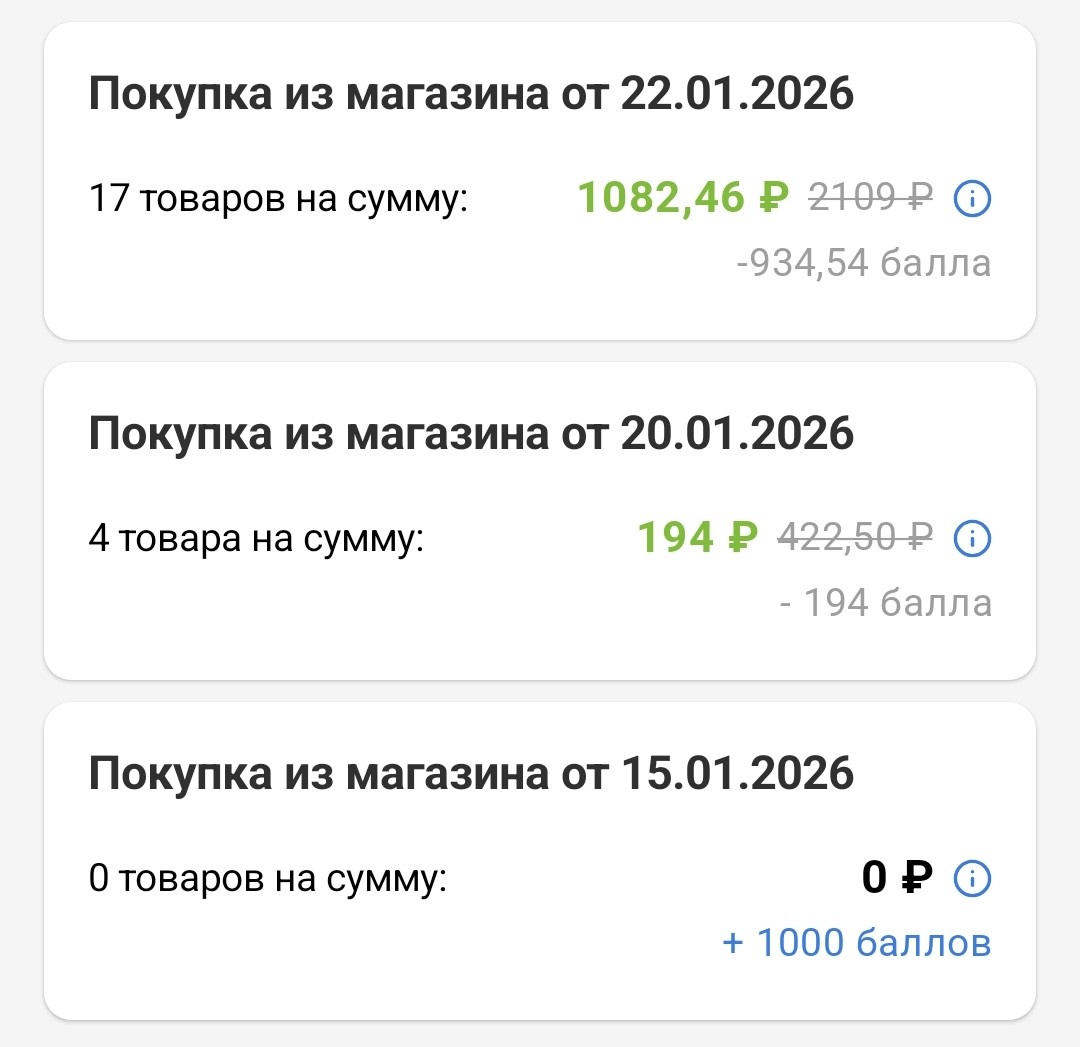Image resolution: width=1080 pixels, height=1047 pixels.
Task: Open info icon for 22.01.2026 purchase
Action: (x=972, y=200)
